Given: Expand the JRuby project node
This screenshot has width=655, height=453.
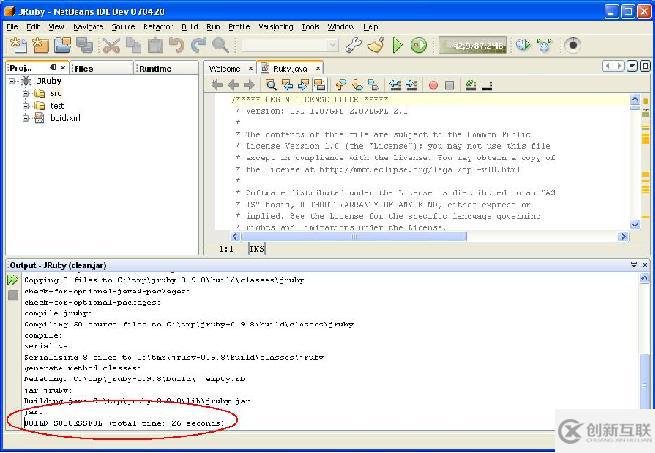Looking at the screenshot, I should (13, 81).
